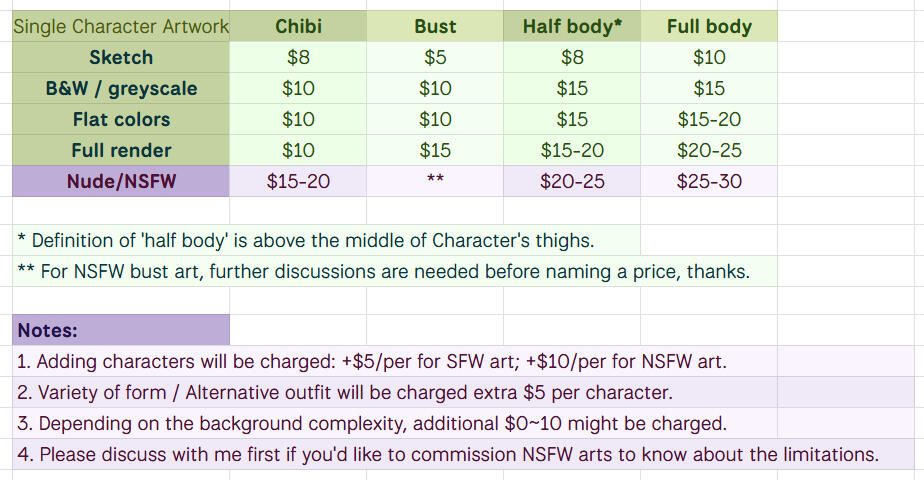The width and height of the screenshot is (924, 480).
Task: Click the Full render Half body $15-20 cell
Action: [572, 150]
